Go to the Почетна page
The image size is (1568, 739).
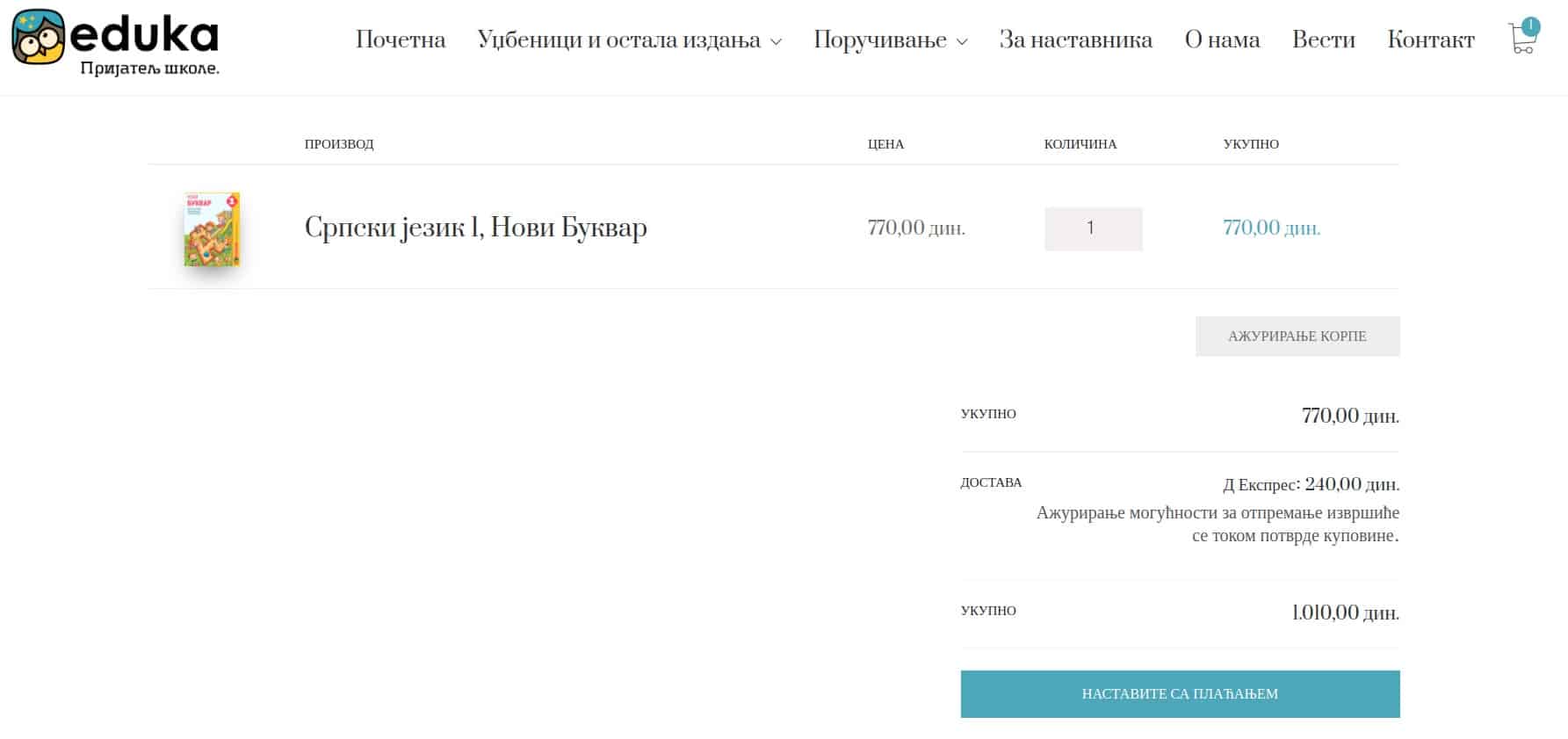coord(401,40)
